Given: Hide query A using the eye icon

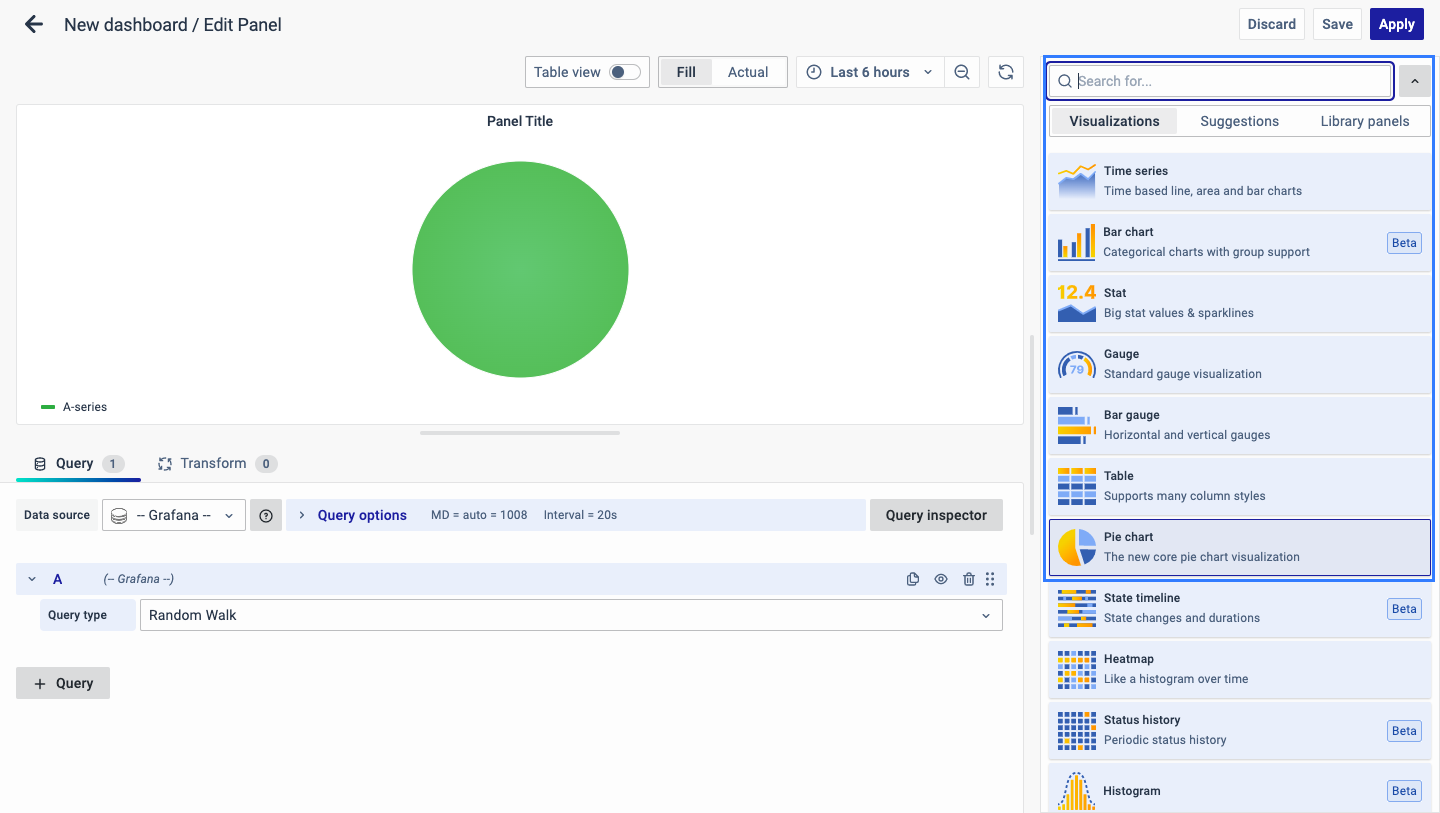Looking at the screenshot, I should point(941,579).
